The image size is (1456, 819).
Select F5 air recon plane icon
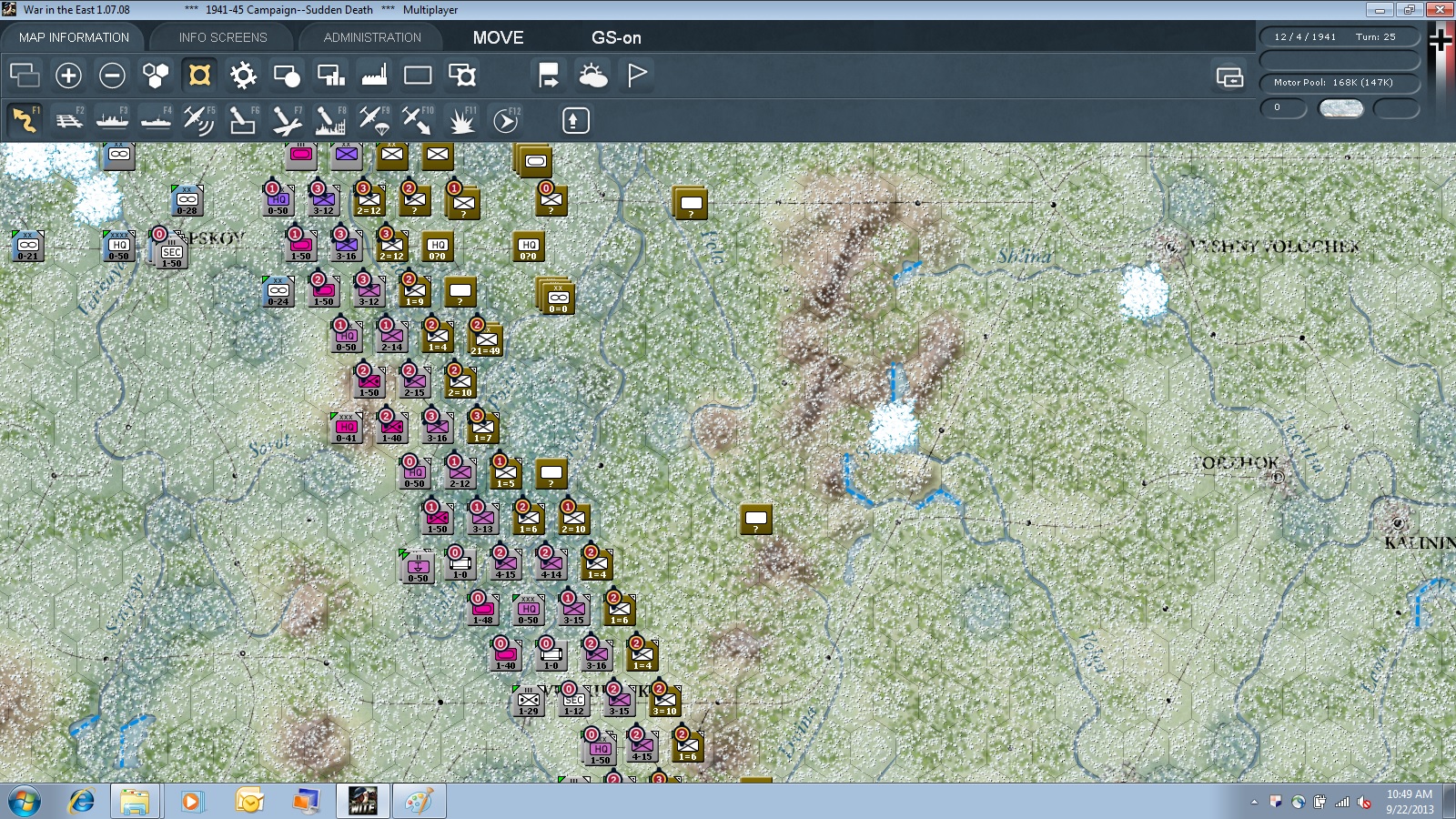pyautogui.click(x=199, y=120)
